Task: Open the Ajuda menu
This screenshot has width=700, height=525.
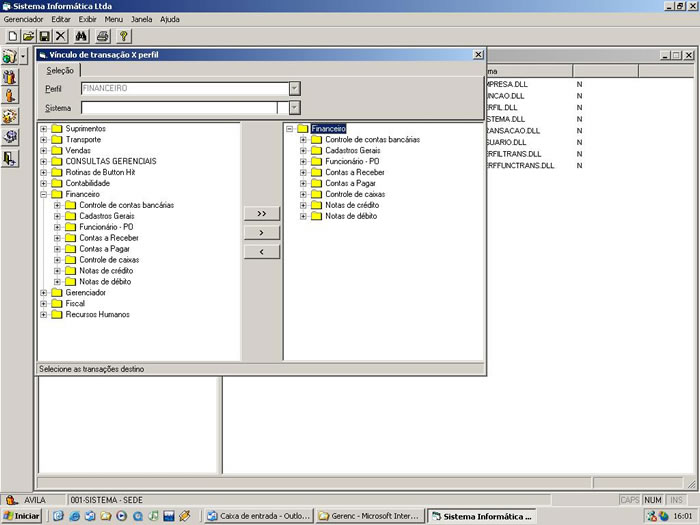Action: 170,19
